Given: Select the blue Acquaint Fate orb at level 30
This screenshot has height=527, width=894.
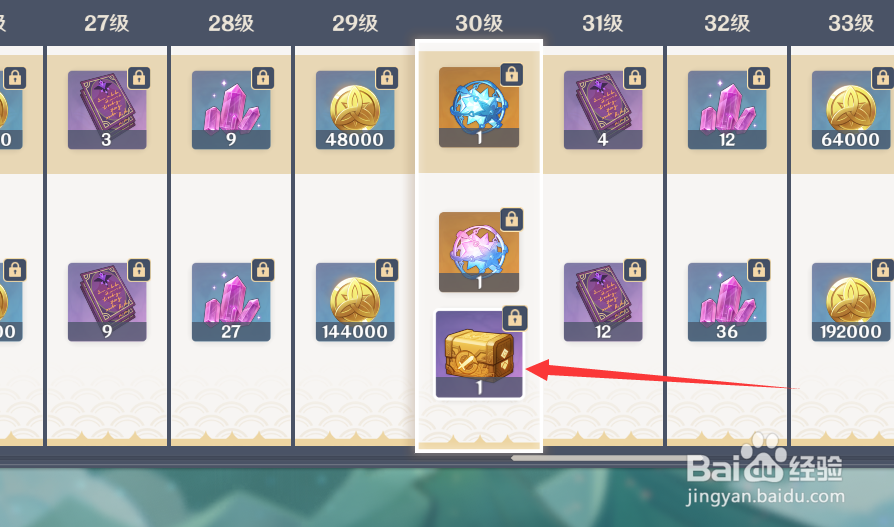Looking at the screenshot, I should 479,107.
